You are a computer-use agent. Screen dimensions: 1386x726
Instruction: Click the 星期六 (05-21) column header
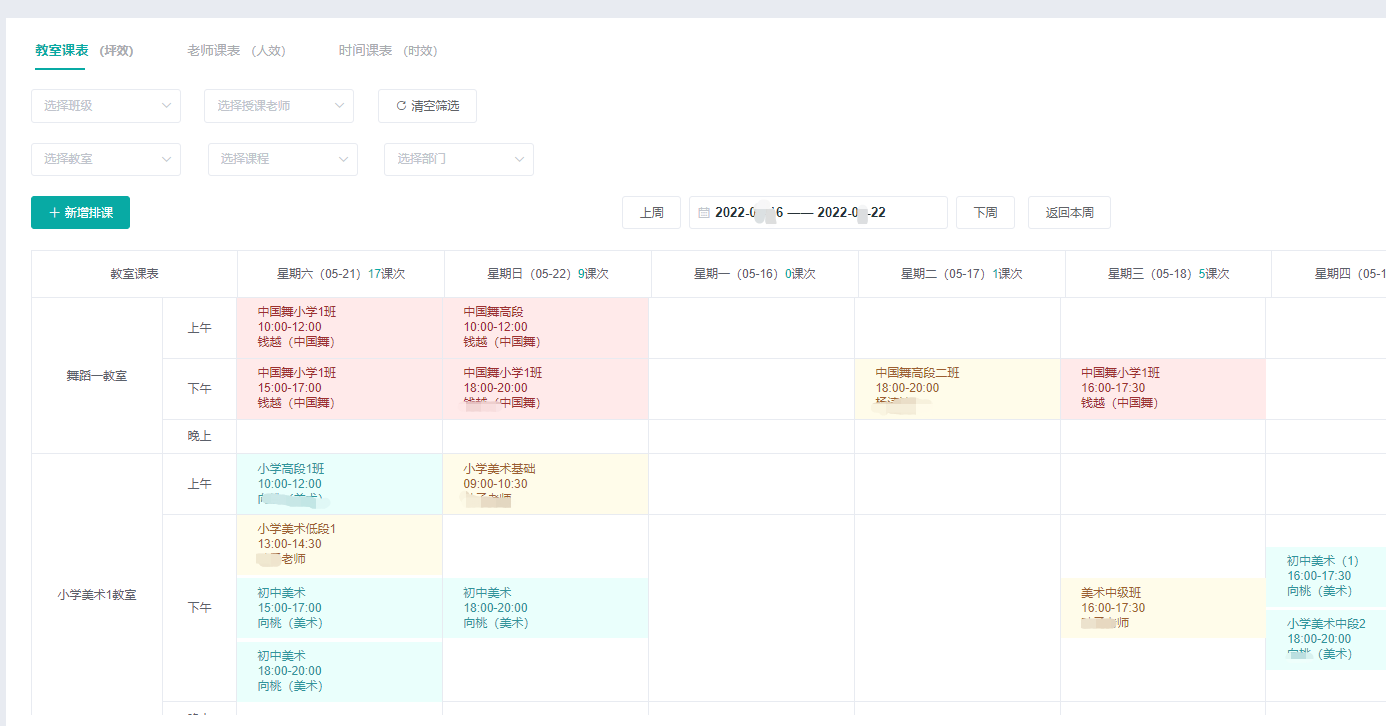pyautogui.click(x=341, y=274)
